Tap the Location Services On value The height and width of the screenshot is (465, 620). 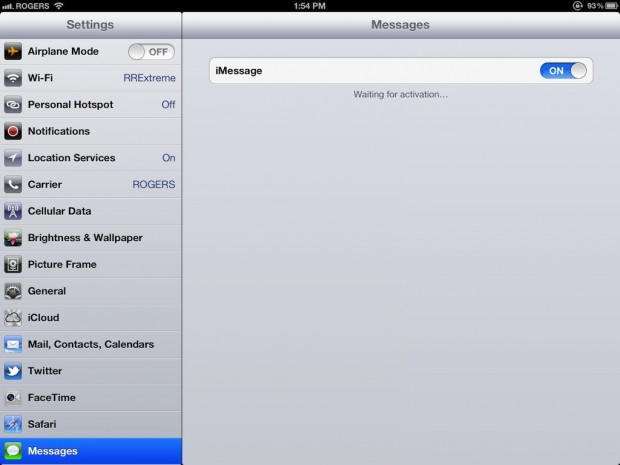click(168, 158)
